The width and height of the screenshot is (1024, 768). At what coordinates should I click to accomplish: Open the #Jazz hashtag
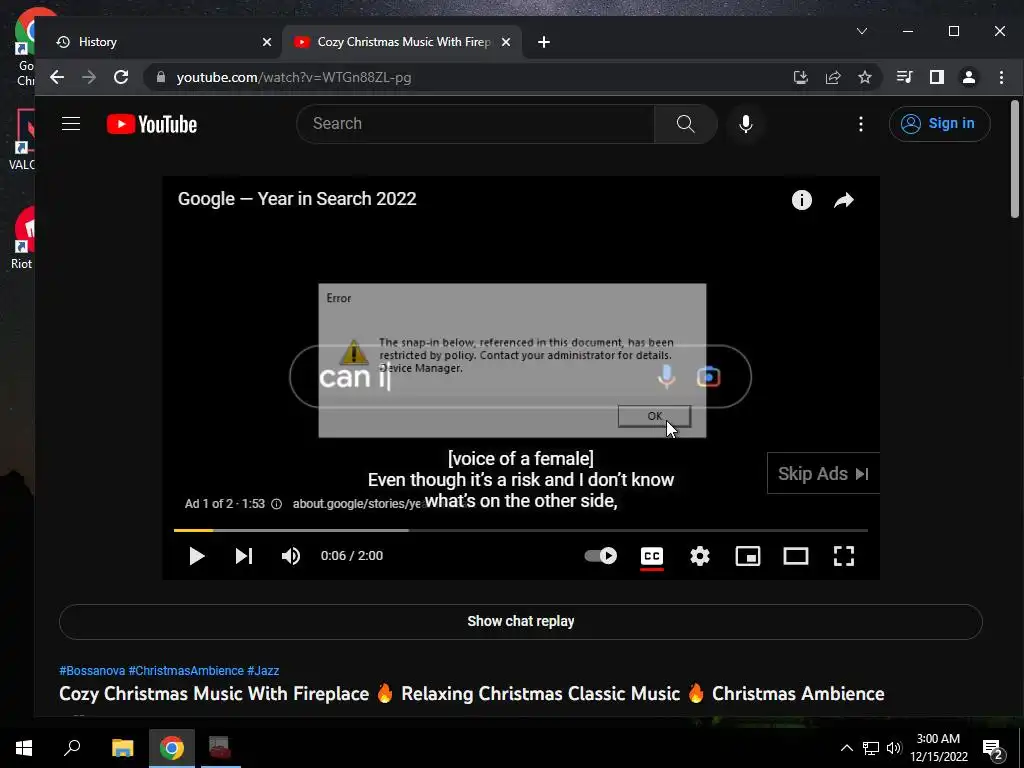tap(263, 671)
